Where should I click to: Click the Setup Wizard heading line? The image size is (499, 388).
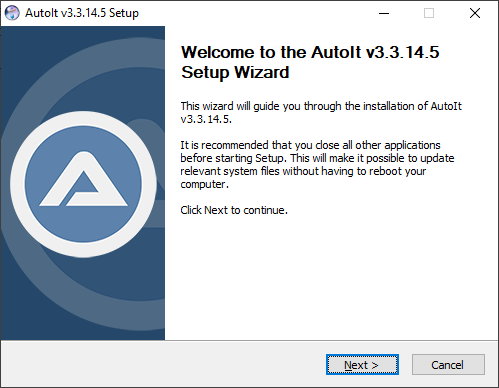pos(235,72)
